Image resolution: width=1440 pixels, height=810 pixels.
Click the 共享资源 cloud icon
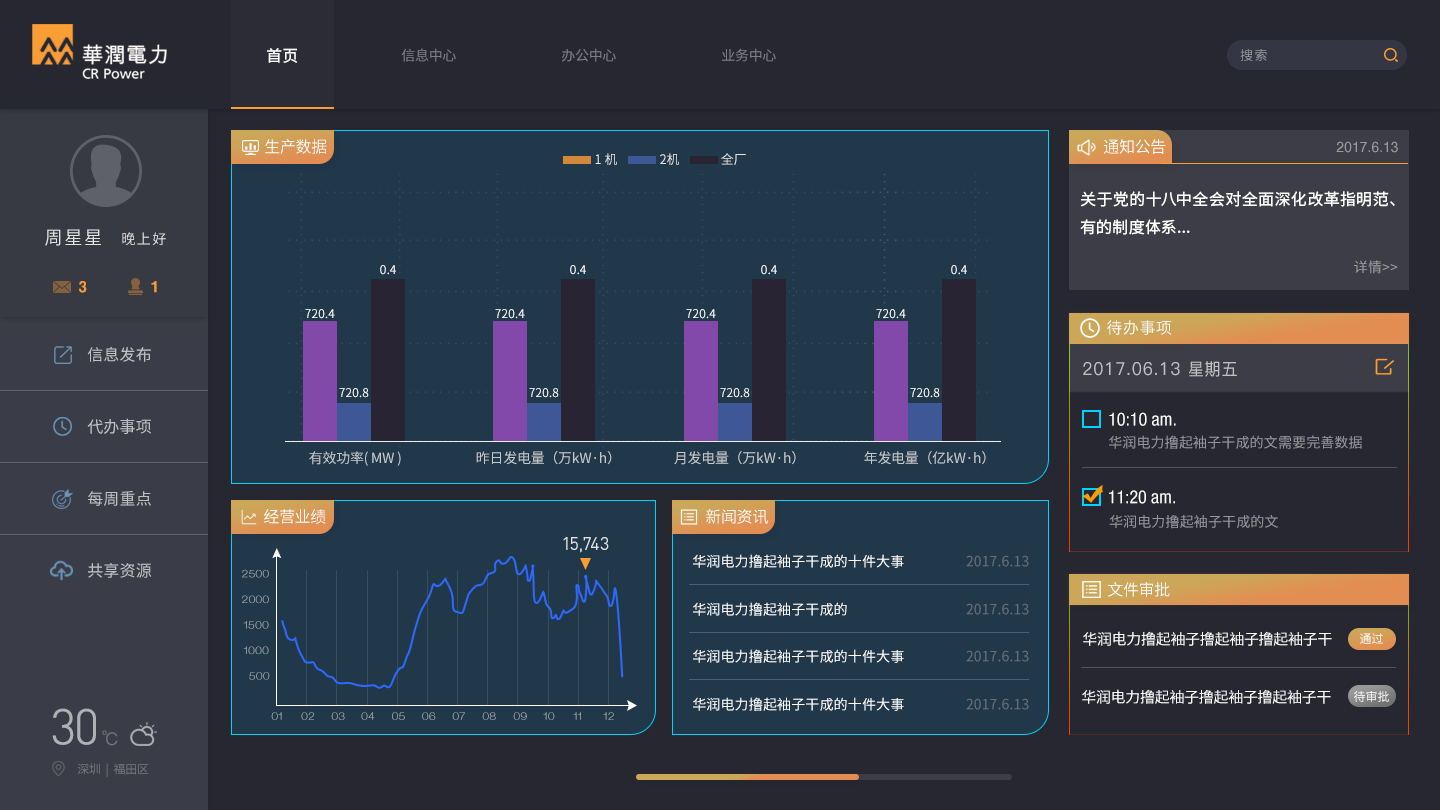[61, 570]
